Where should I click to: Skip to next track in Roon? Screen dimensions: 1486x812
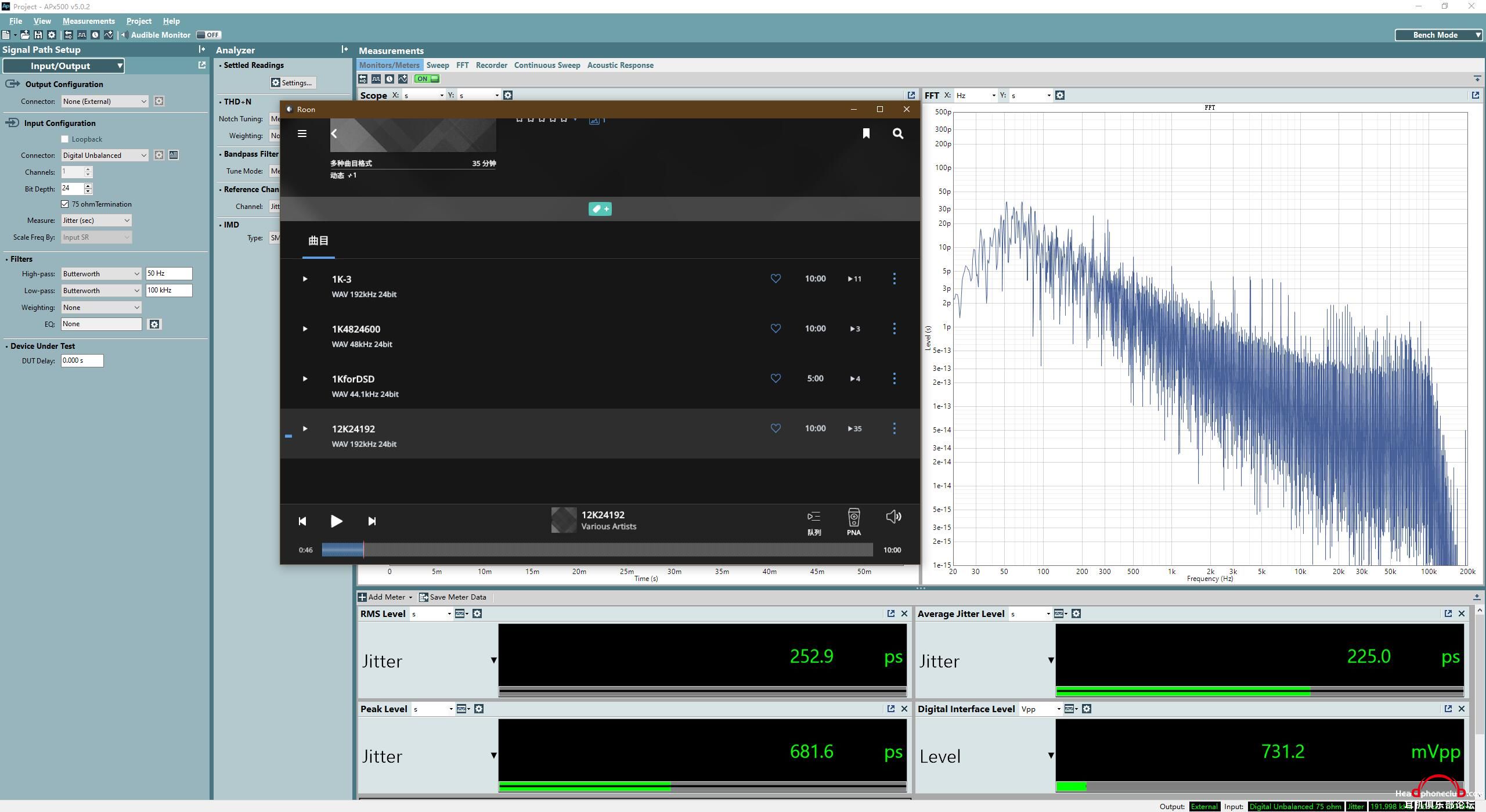pos(372,521)
